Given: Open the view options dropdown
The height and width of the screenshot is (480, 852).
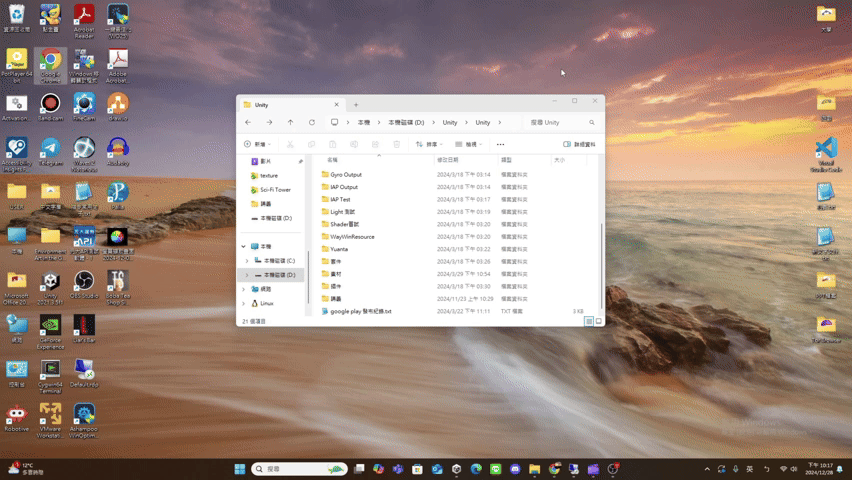Looking at the screenshot, I should 468,144.
